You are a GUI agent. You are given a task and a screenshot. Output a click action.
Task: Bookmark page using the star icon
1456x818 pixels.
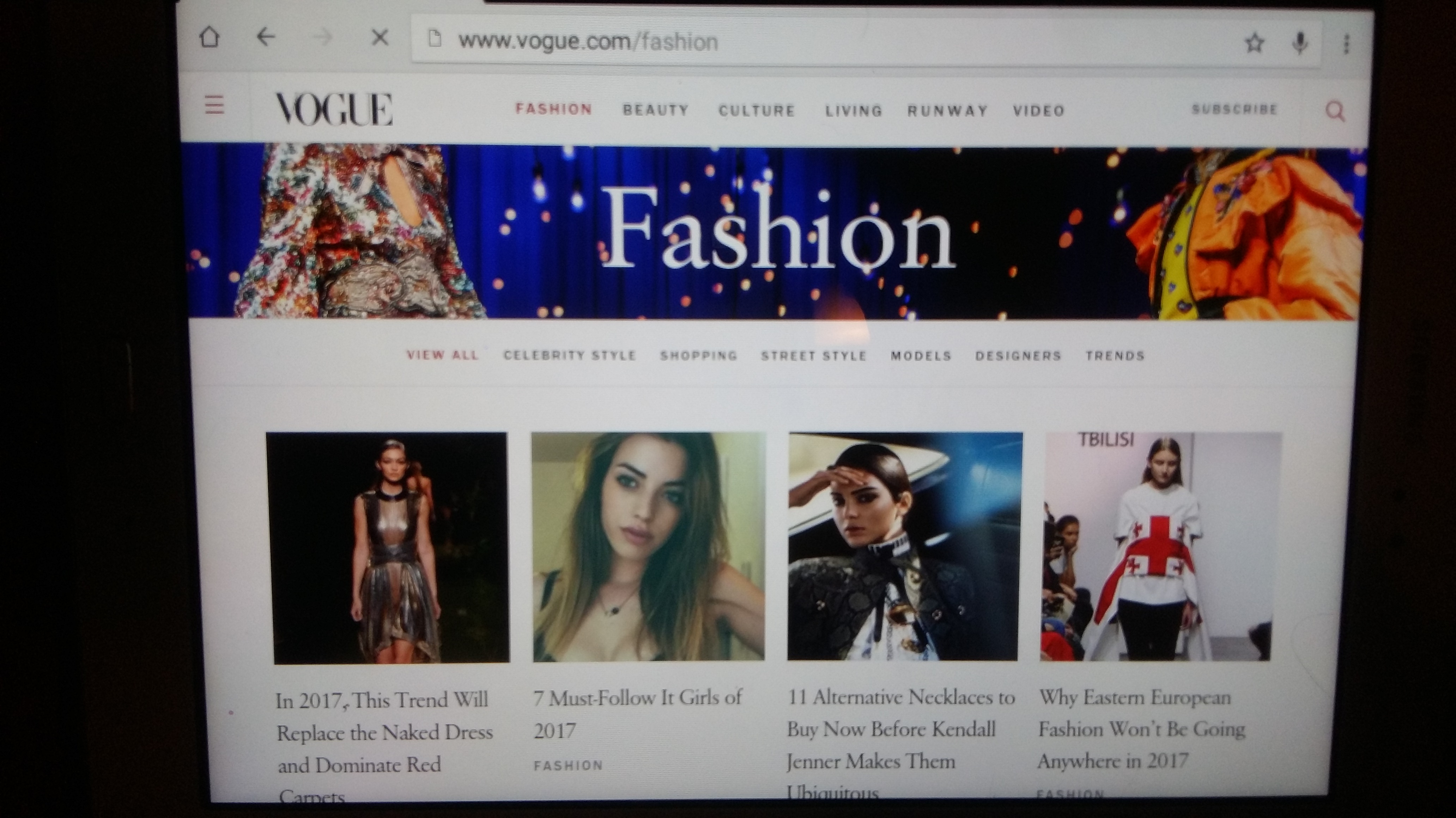[x=1254, y=42]
